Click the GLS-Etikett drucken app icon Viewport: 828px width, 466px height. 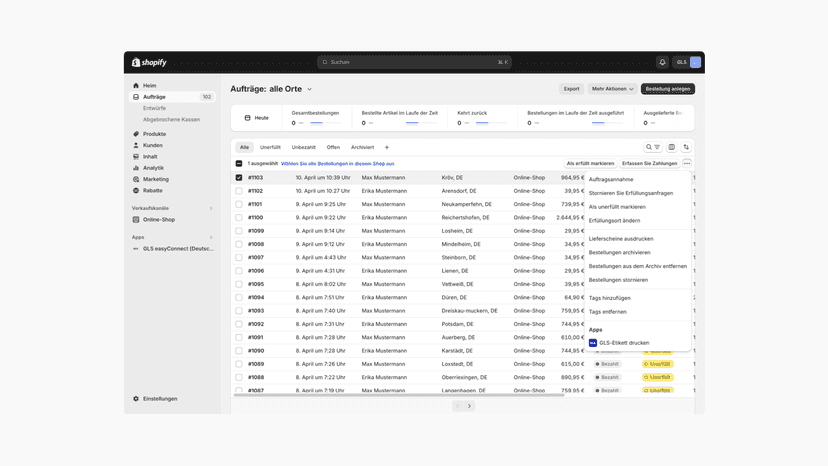pos(592,343)
